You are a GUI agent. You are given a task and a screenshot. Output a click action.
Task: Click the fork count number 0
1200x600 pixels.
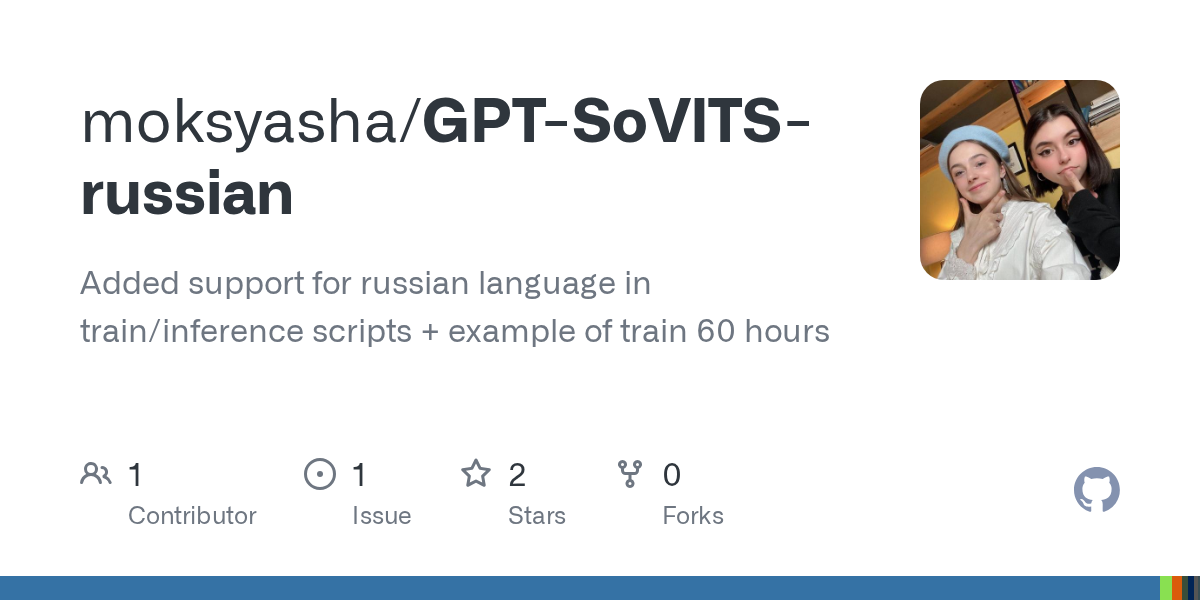click(x=672, y=475)
